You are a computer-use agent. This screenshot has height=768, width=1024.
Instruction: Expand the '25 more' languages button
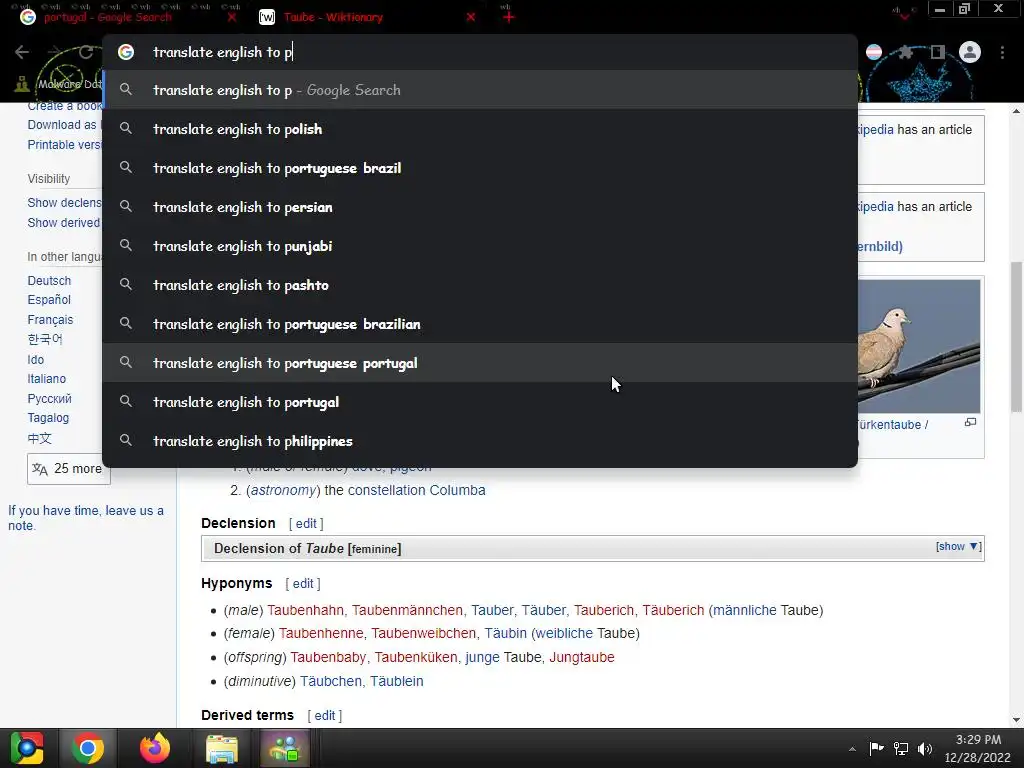69,469
